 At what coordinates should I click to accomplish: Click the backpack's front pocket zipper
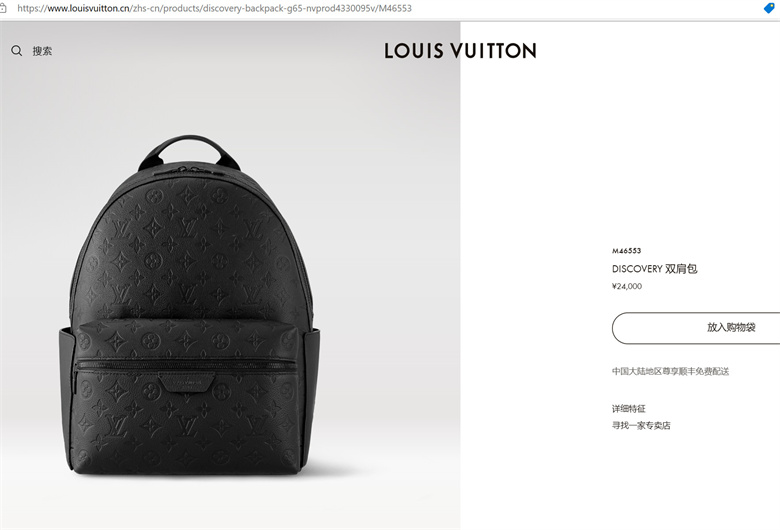pyautogui.click(x=186, y=365)
